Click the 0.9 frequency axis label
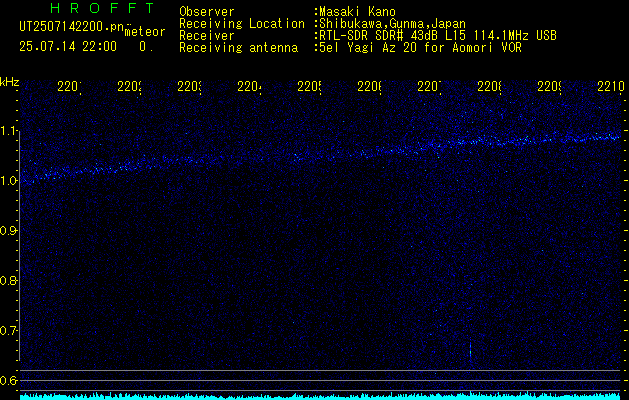 [9, 231]
